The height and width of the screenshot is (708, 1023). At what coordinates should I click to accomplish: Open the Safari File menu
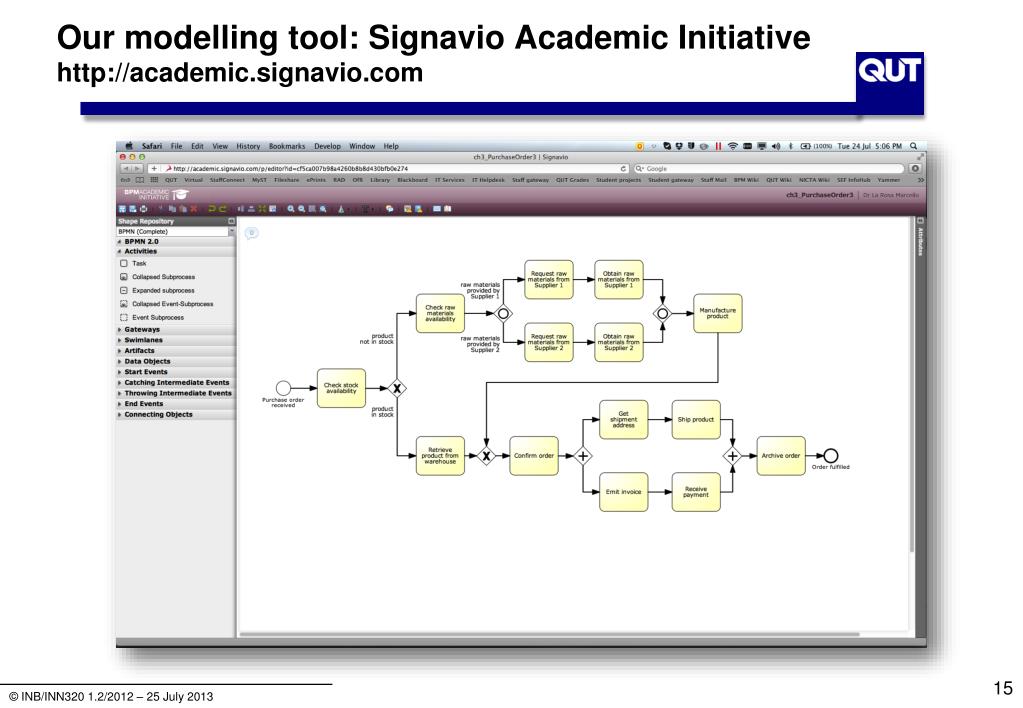(176, 146)
